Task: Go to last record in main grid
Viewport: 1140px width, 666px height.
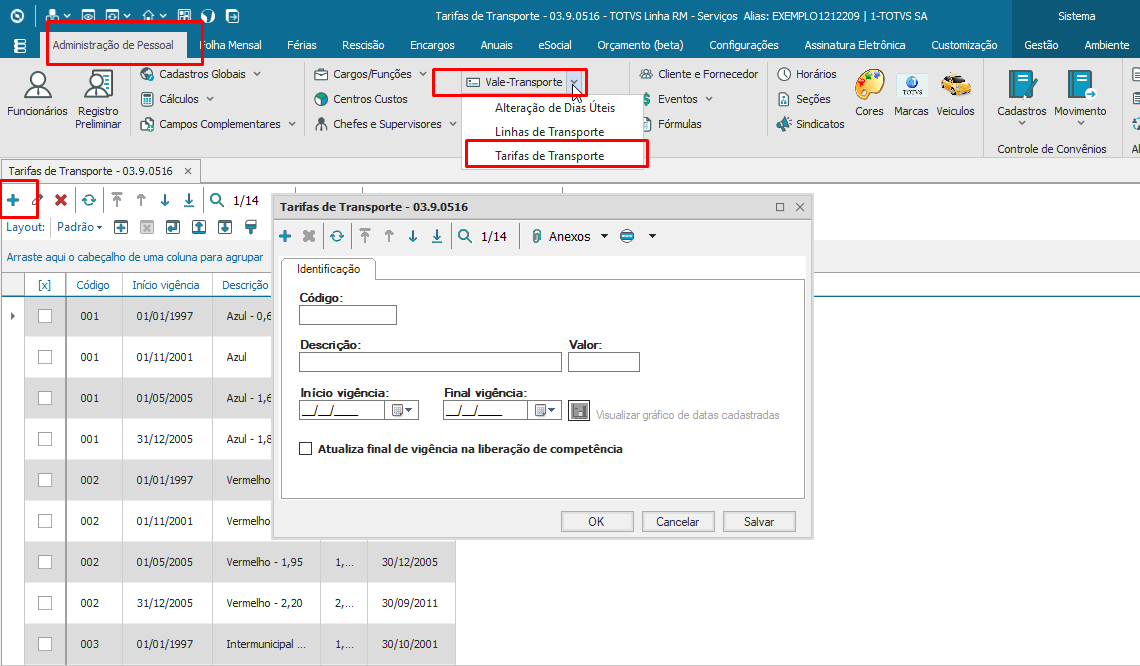Action: point(189,200)
